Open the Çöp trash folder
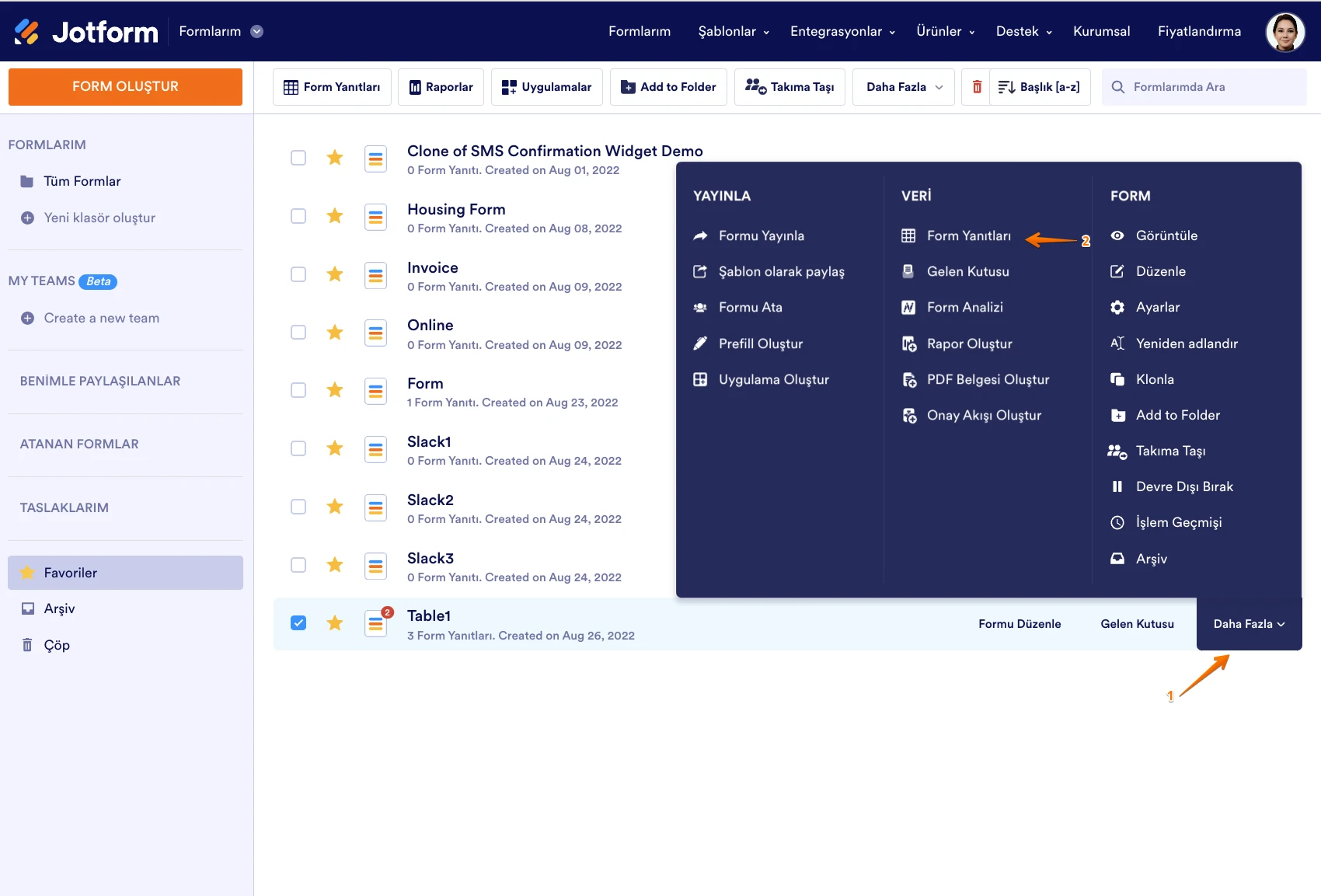The height and width of the screenshot is (896, 1321). pos(56,645)
